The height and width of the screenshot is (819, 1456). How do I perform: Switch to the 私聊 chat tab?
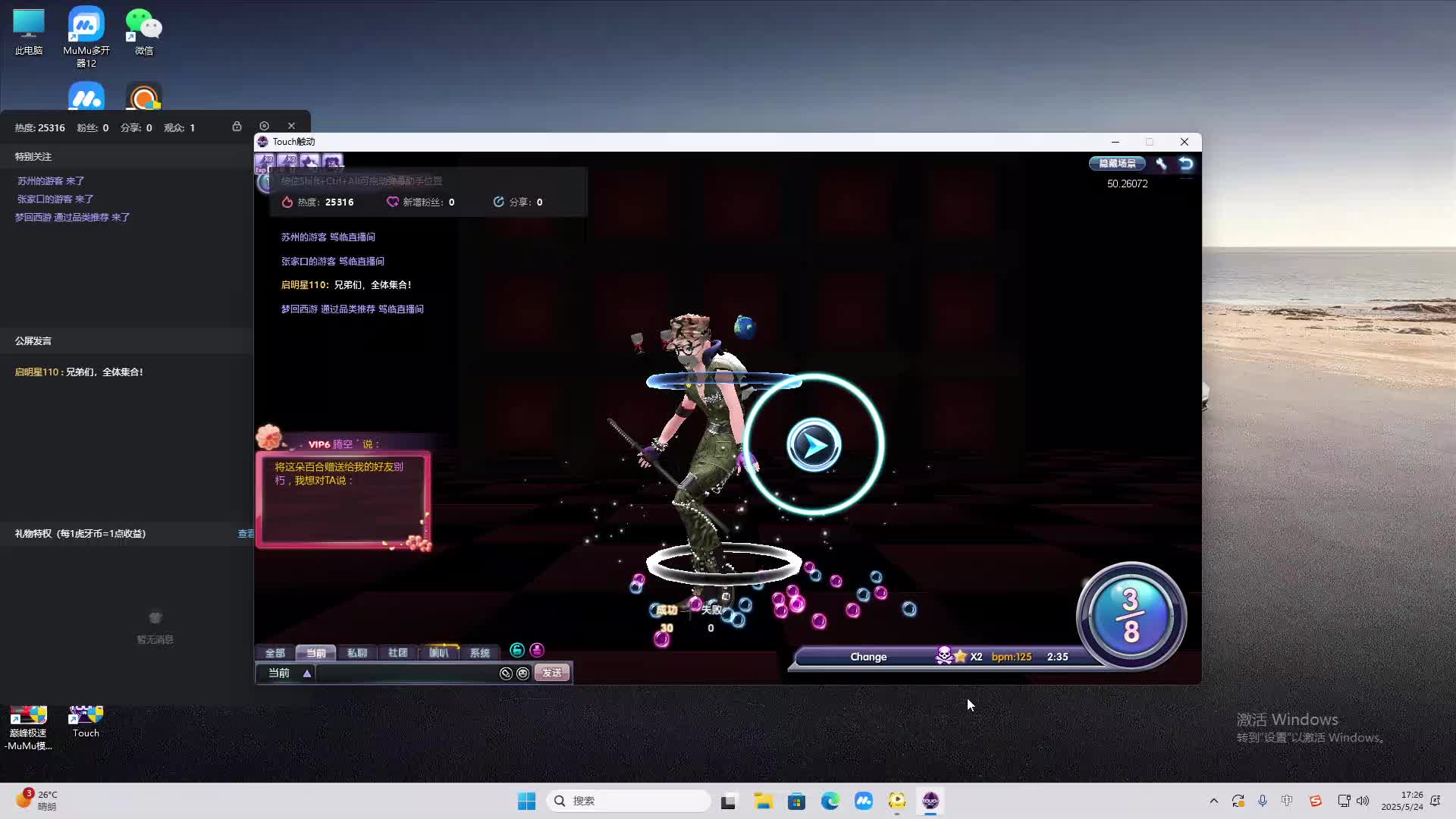[356, 653]
